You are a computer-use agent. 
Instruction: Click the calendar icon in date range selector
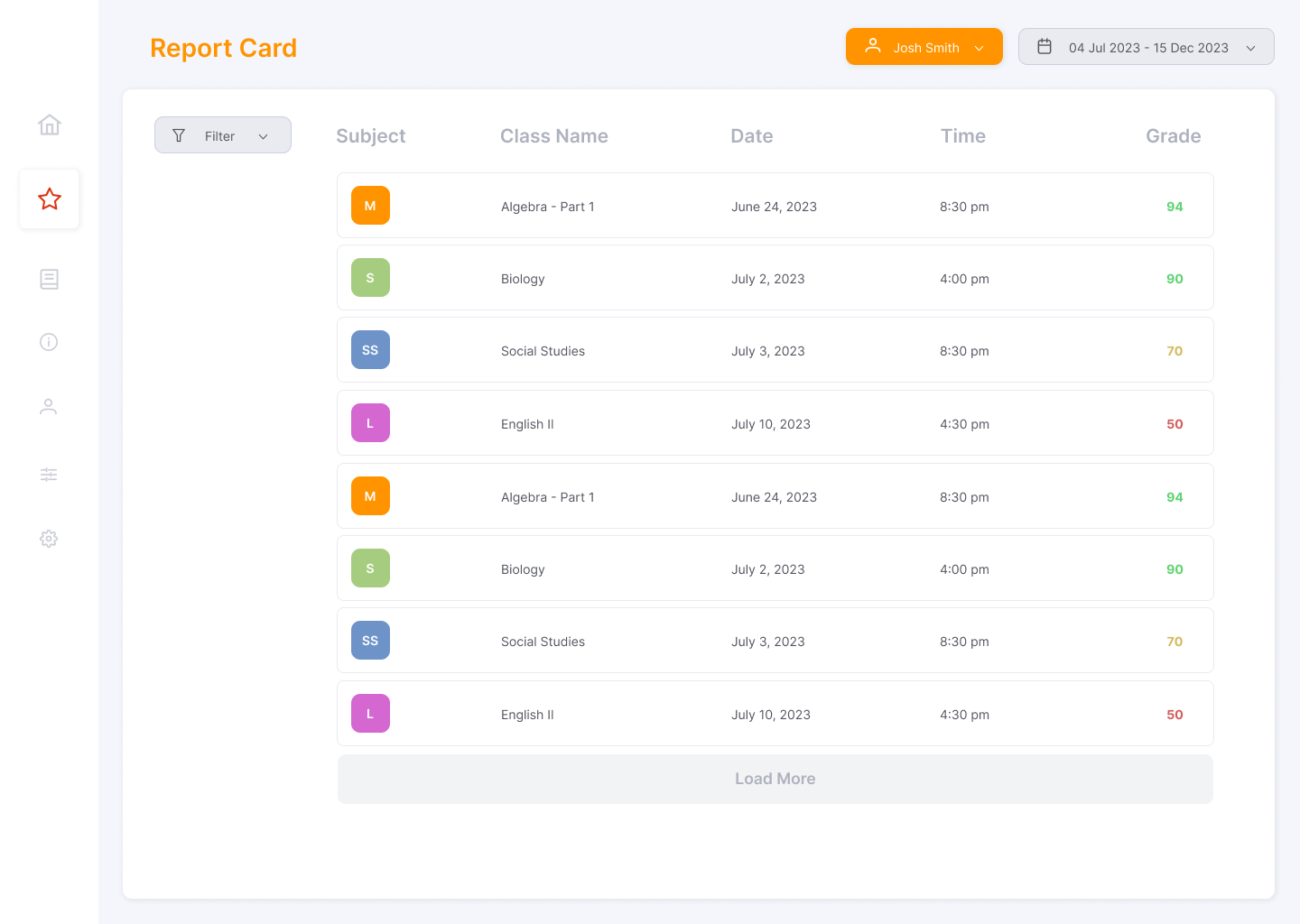pyautogui.click(x=1045, y=46)
